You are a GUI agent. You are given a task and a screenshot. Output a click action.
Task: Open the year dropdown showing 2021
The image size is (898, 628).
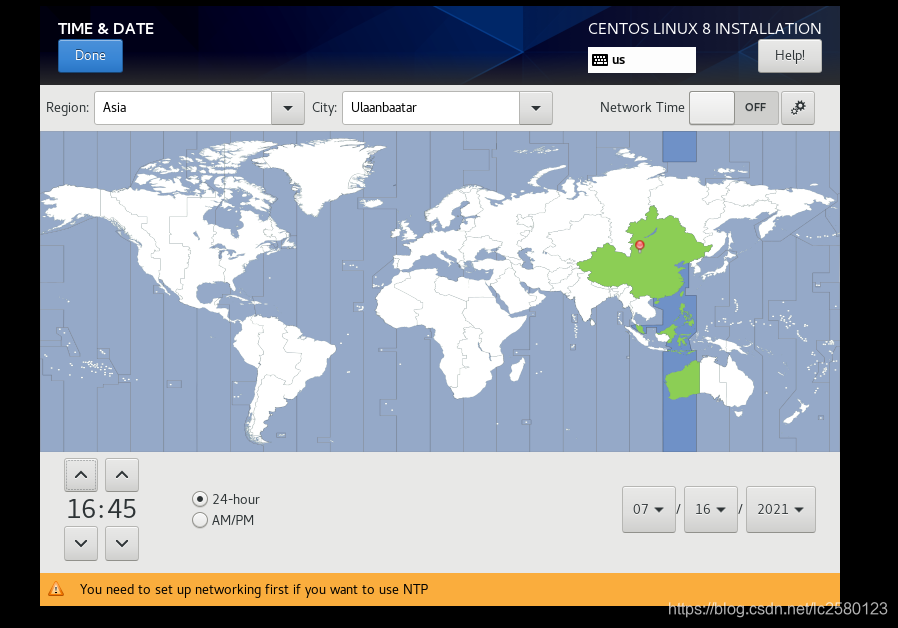[x=780, y=509]
